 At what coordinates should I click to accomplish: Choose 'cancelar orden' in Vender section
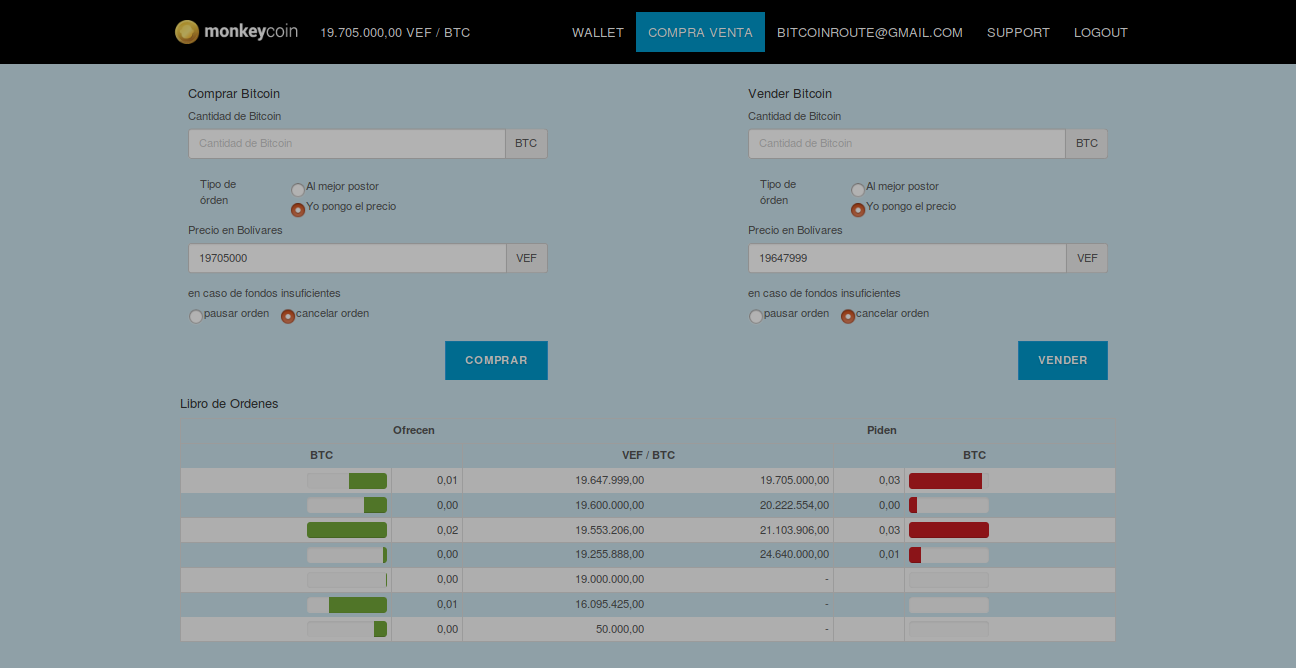(848, 316)
